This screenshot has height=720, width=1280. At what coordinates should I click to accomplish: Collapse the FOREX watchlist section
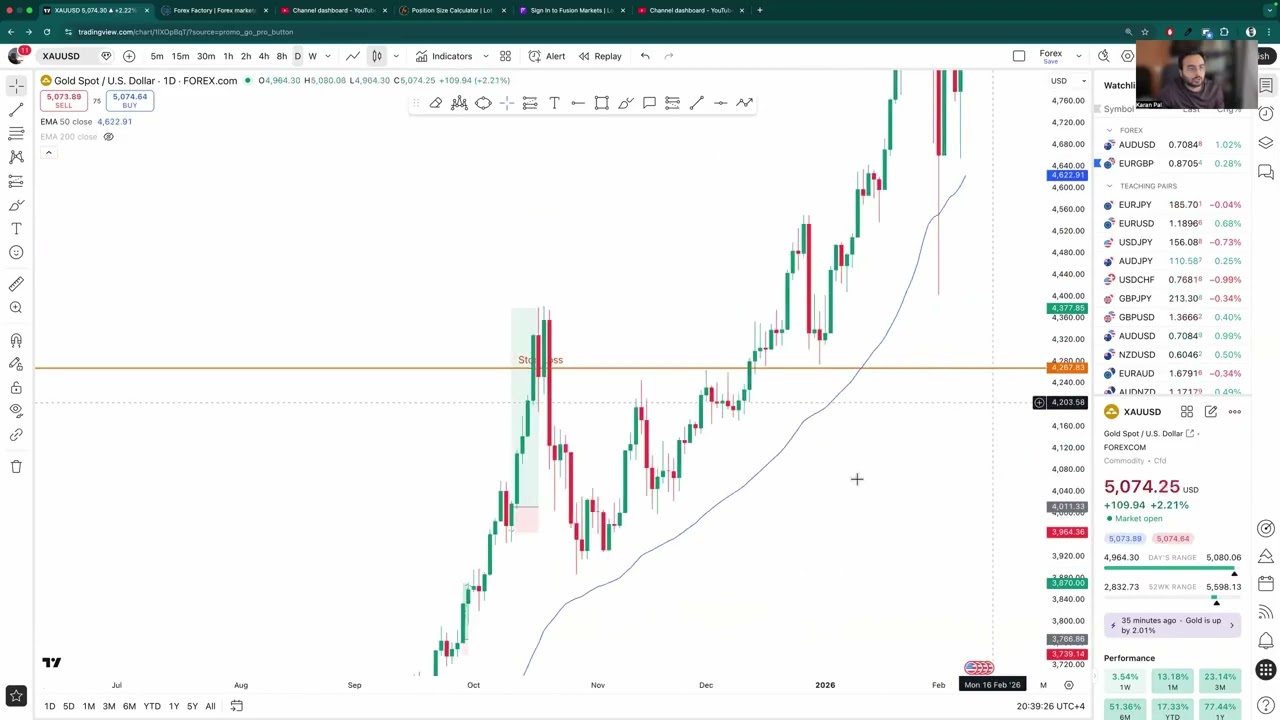tap(1109, 130)
